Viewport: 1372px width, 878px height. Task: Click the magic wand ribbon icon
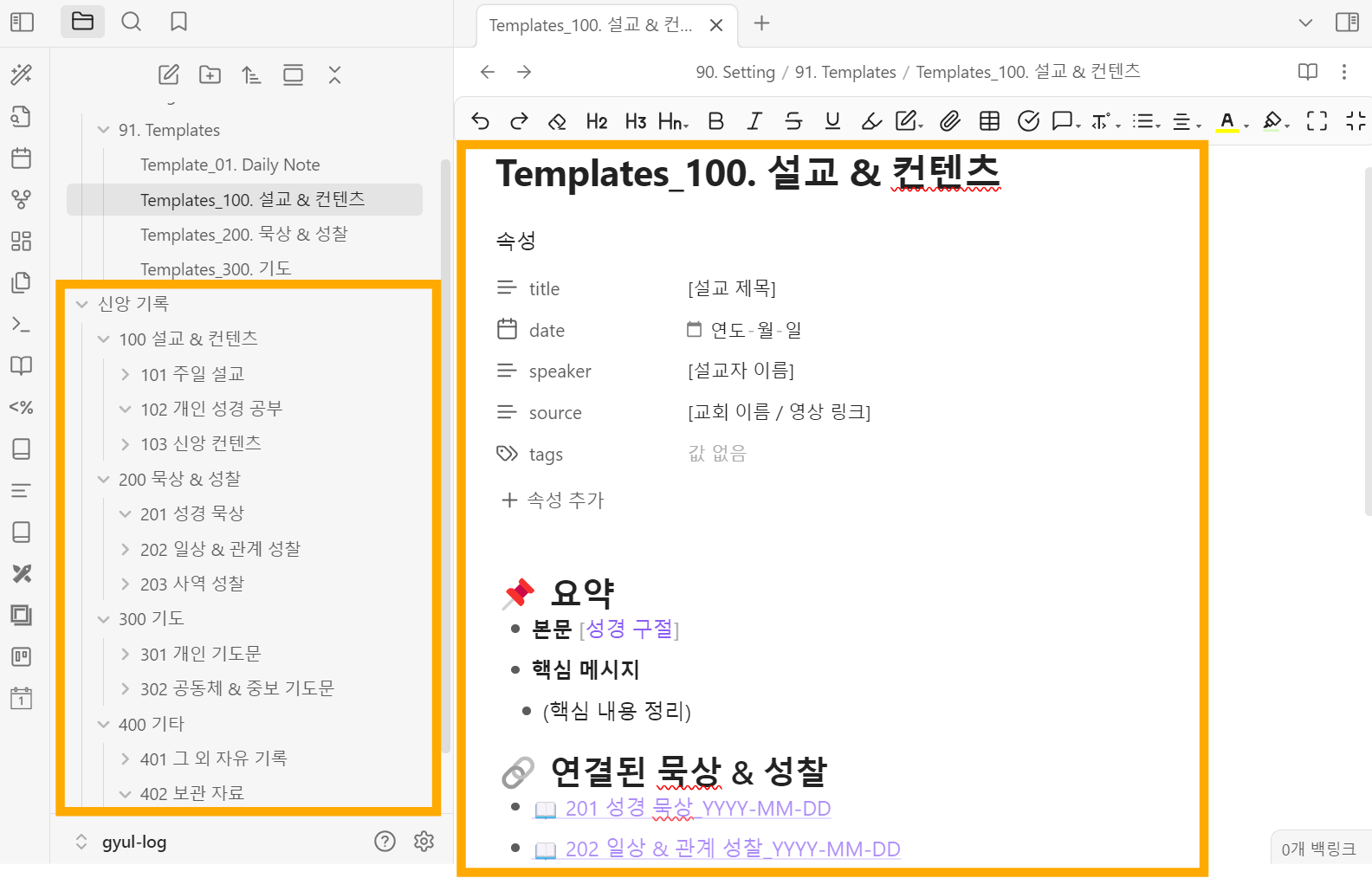[x=21, y=75]
